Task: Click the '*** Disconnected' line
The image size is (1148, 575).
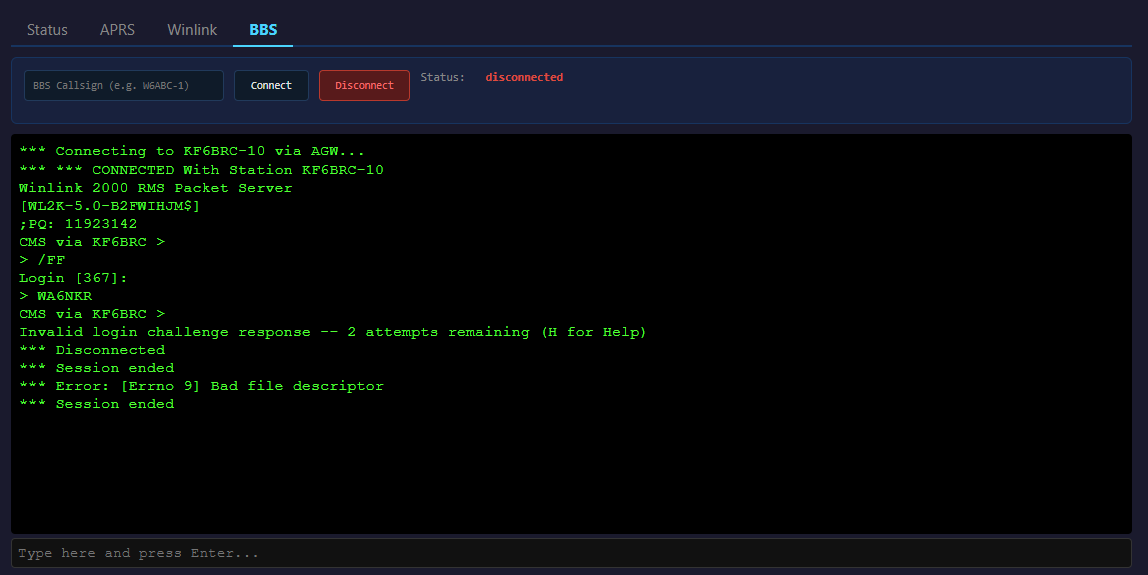Action: click(x=92, y=350)
